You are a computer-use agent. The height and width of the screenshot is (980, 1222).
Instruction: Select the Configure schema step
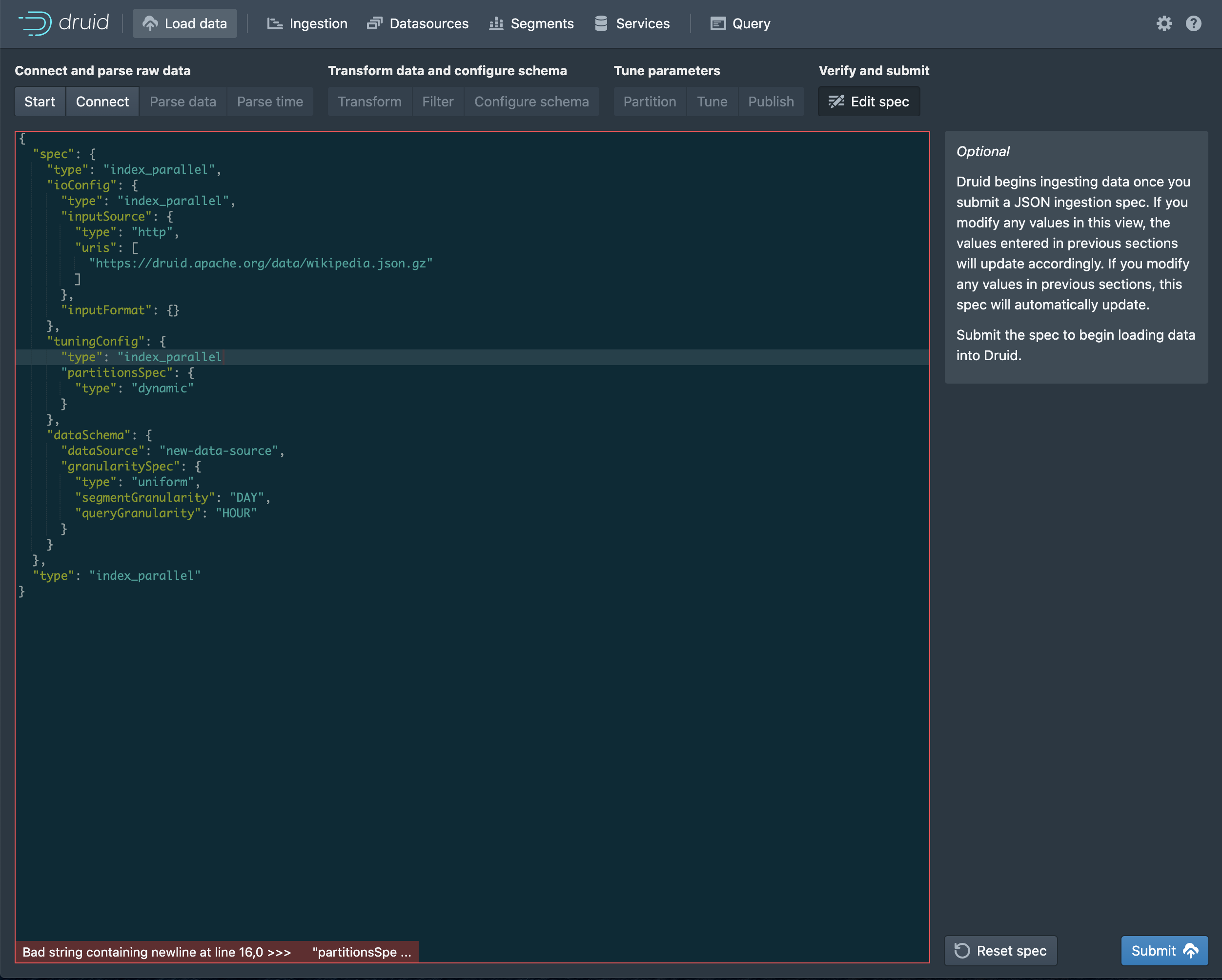click(x=531, y=102)
